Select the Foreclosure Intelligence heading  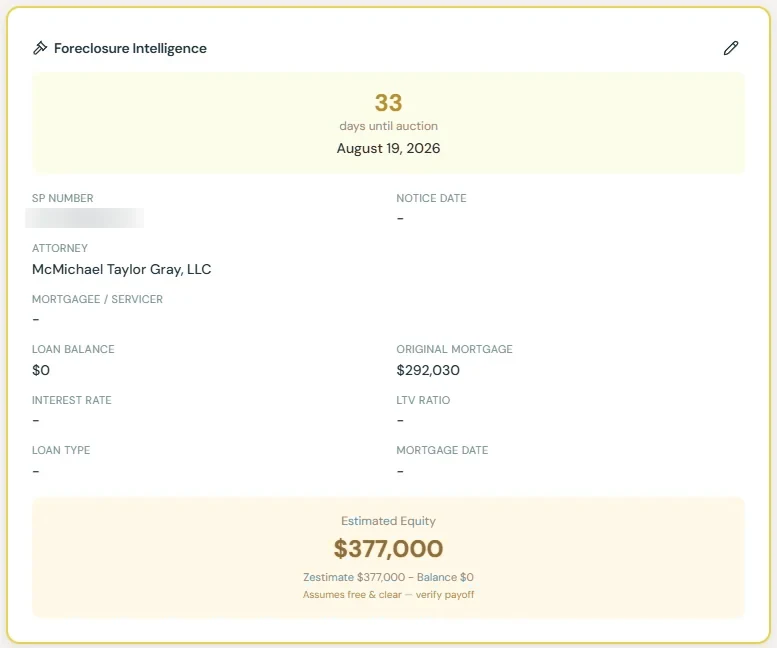coord(130,49)
